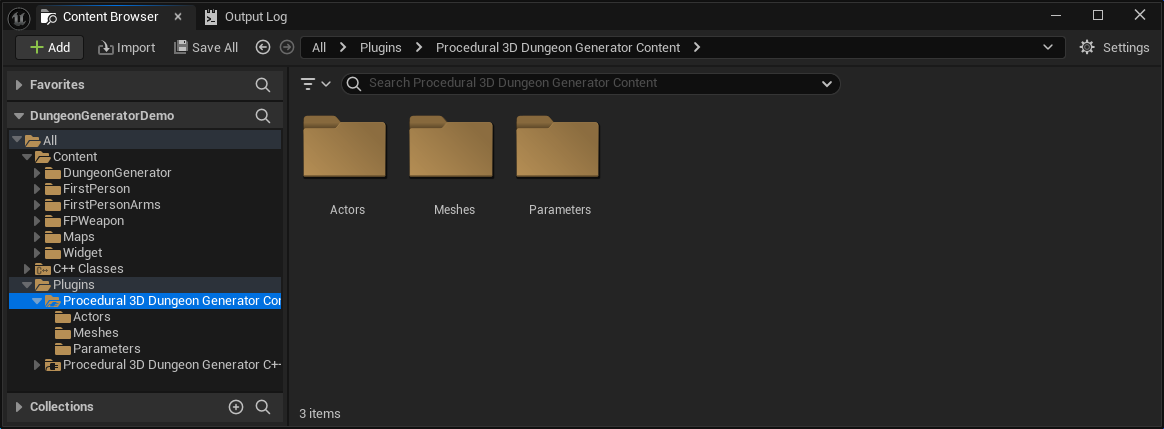Expand the DungeonGenerator folder arrow
Image resolution: width=1164 pixels, height=429 pixels.
click(x=37, y=173)
